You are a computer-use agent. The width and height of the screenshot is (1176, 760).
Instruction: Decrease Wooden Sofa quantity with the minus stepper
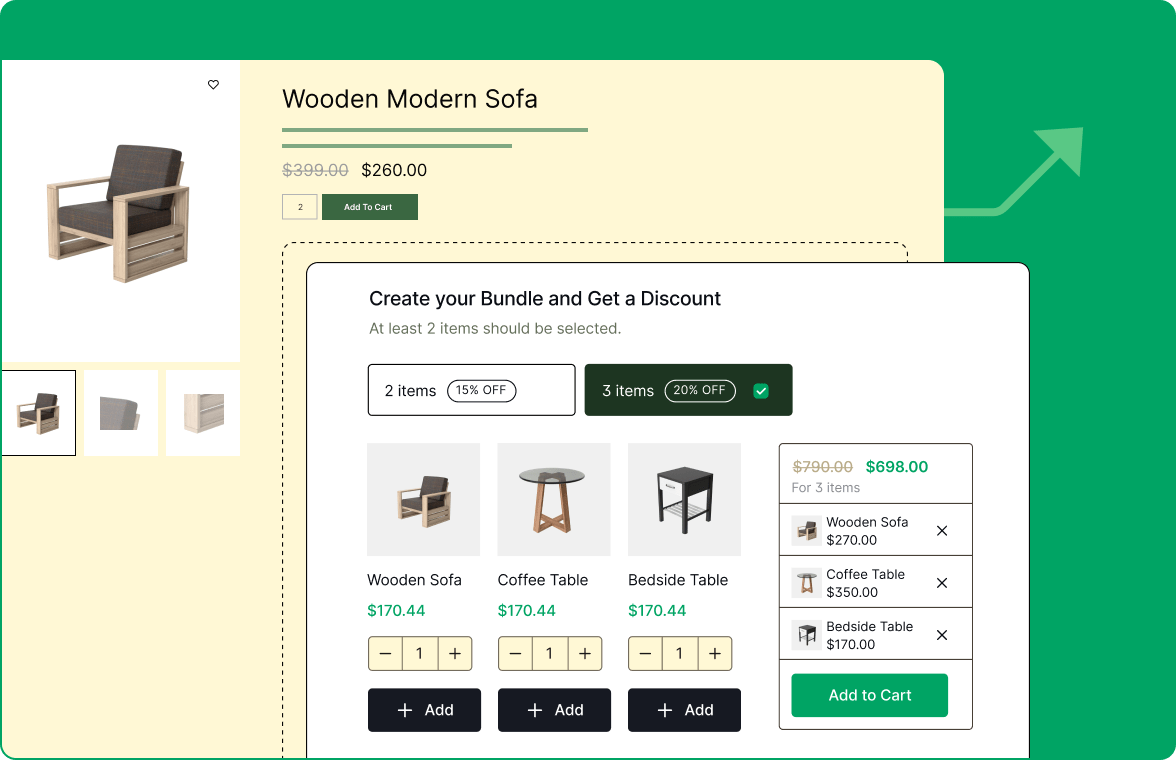click(385, 653)
